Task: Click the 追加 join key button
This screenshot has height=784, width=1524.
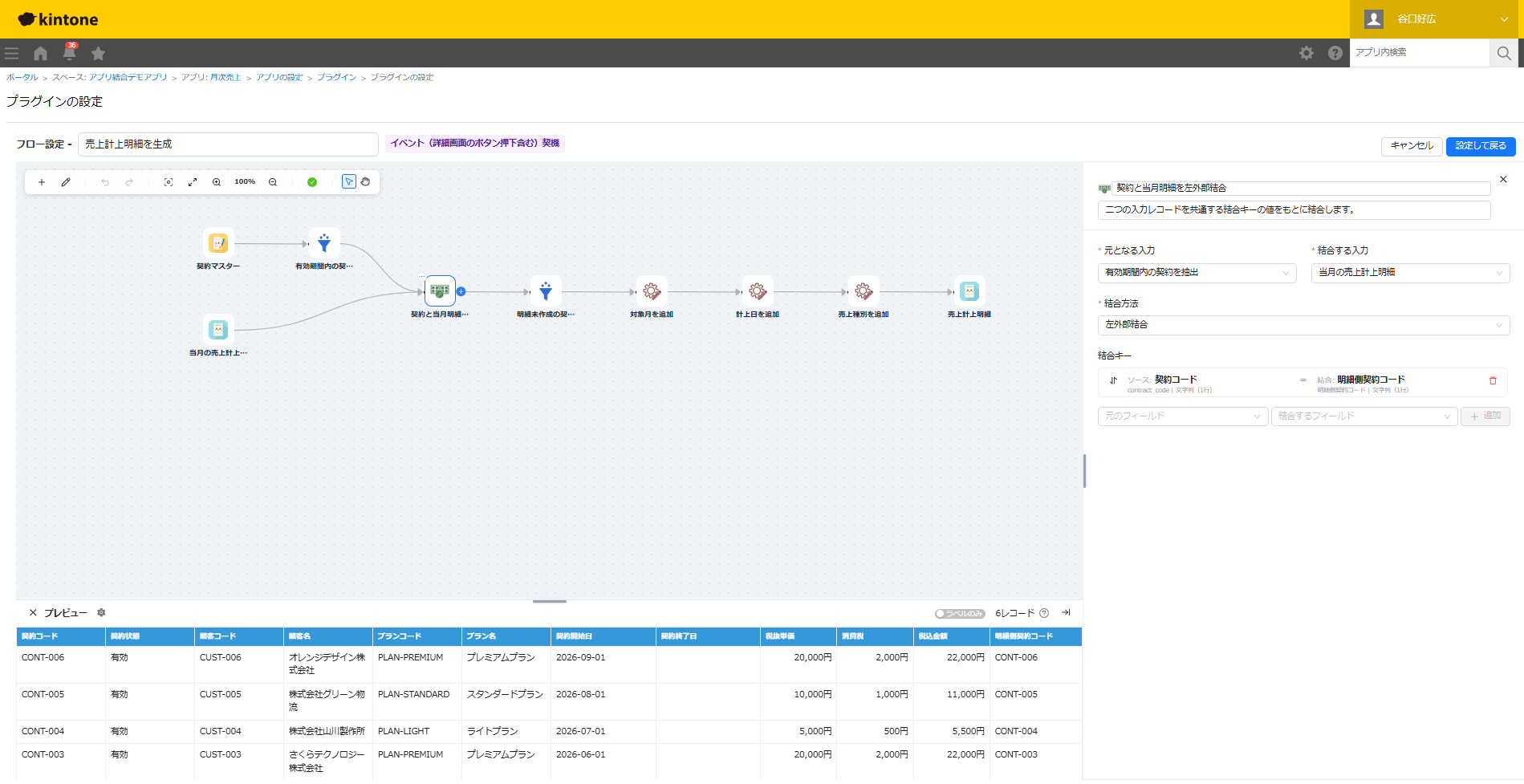Action: tap(1485, 416)
